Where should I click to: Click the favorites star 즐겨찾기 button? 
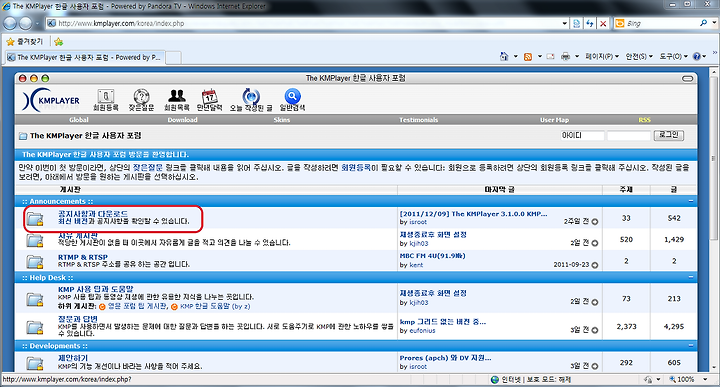(24, 42)
